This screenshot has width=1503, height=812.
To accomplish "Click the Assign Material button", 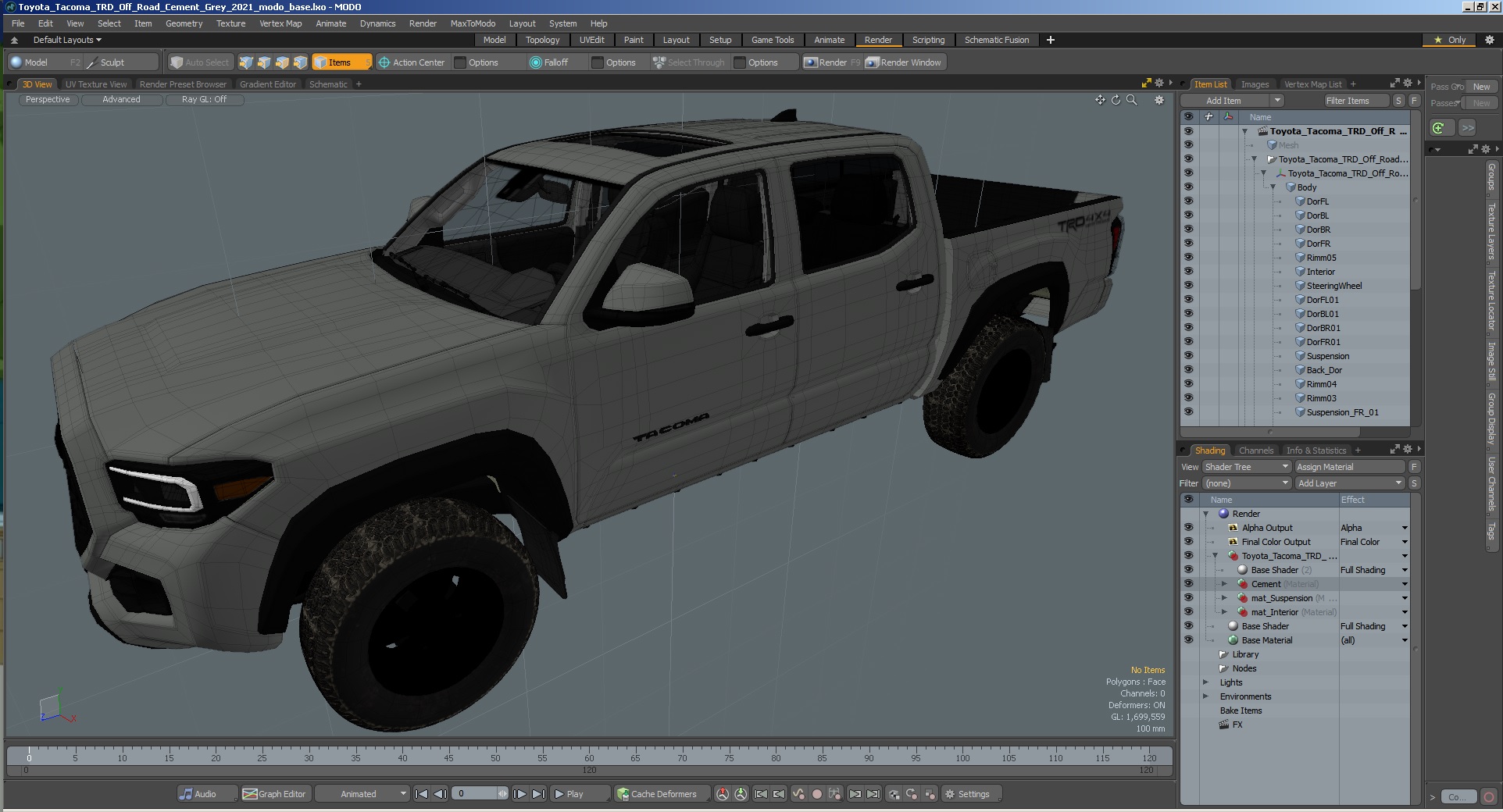I will point(1349,467).
